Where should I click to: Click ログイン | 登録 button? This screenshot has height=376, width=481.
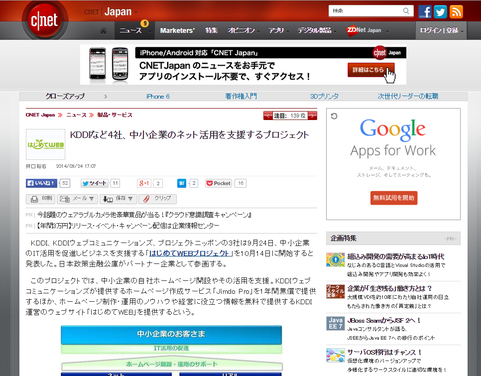(x=441, y=31)
